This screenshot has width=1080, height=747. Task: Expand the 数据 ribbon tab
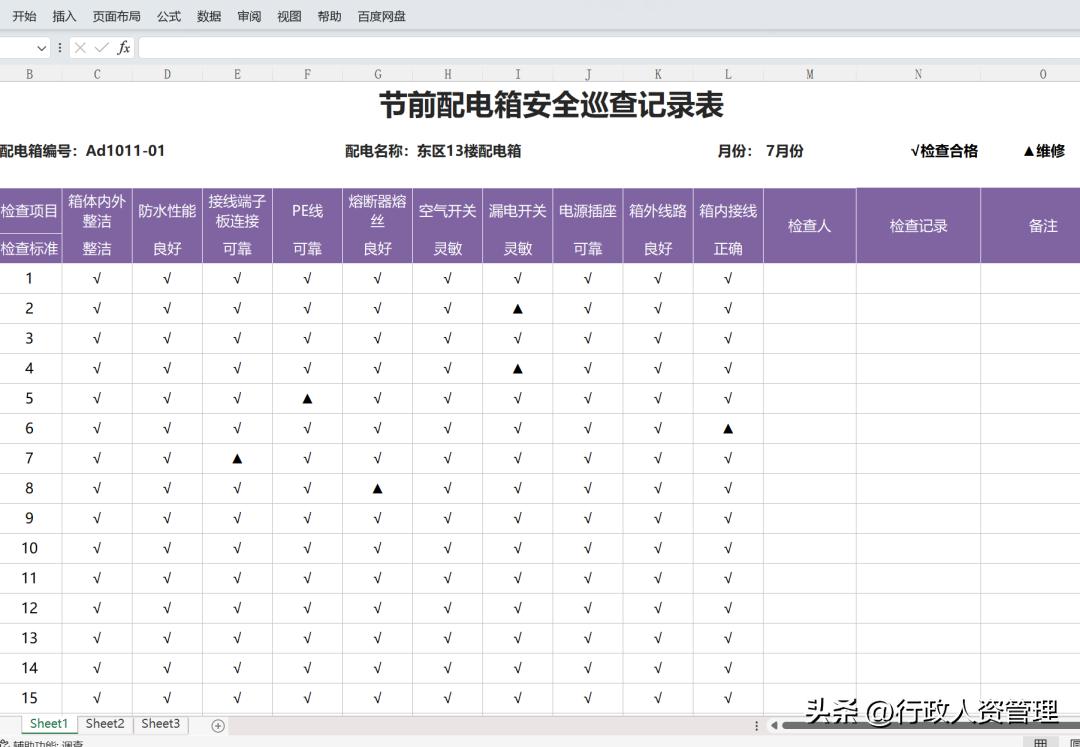[x=209, y=16]
